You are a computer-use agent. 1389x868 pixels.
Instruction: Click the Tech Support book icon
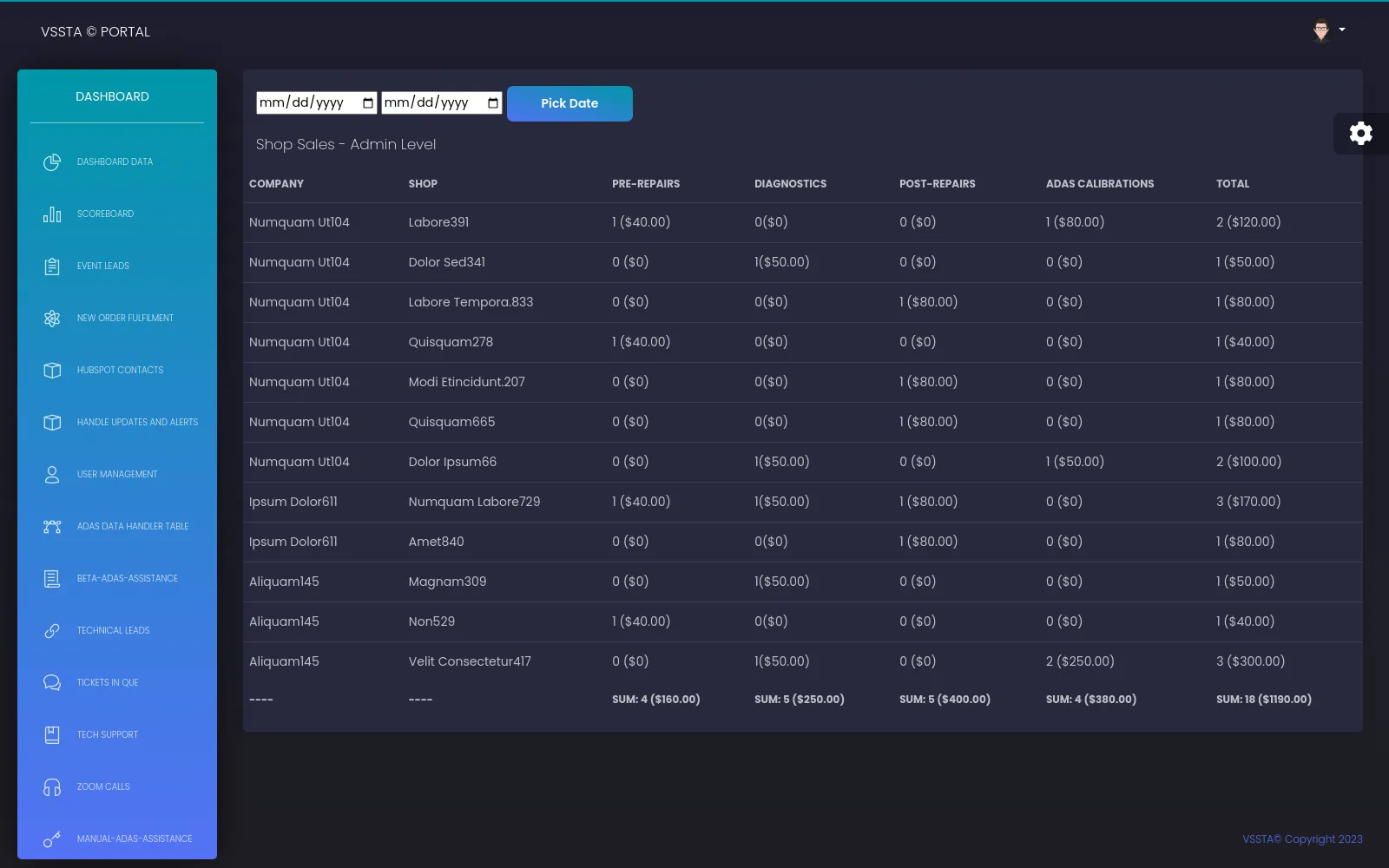tap(52, 735)
